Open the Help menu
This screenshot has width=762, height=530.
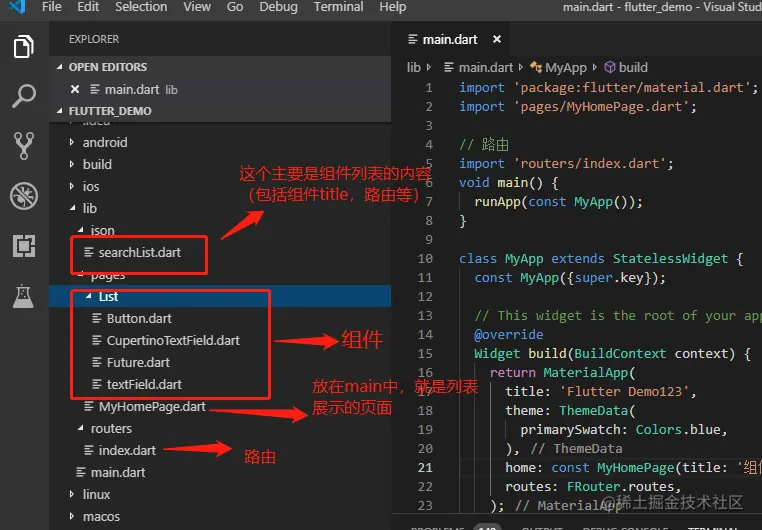pyautogui.click(x=393, y=7)
